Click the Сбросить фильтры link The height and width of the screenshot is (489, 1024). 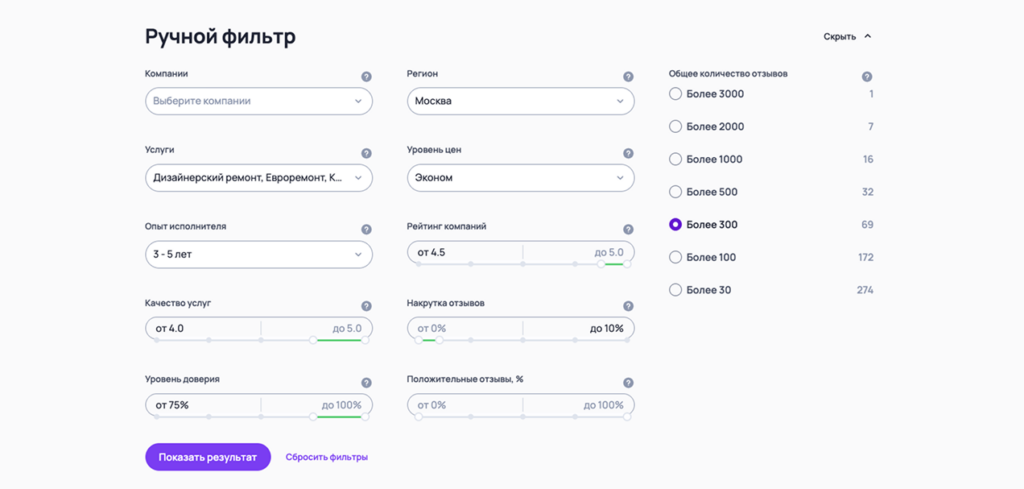click(326, 457)
